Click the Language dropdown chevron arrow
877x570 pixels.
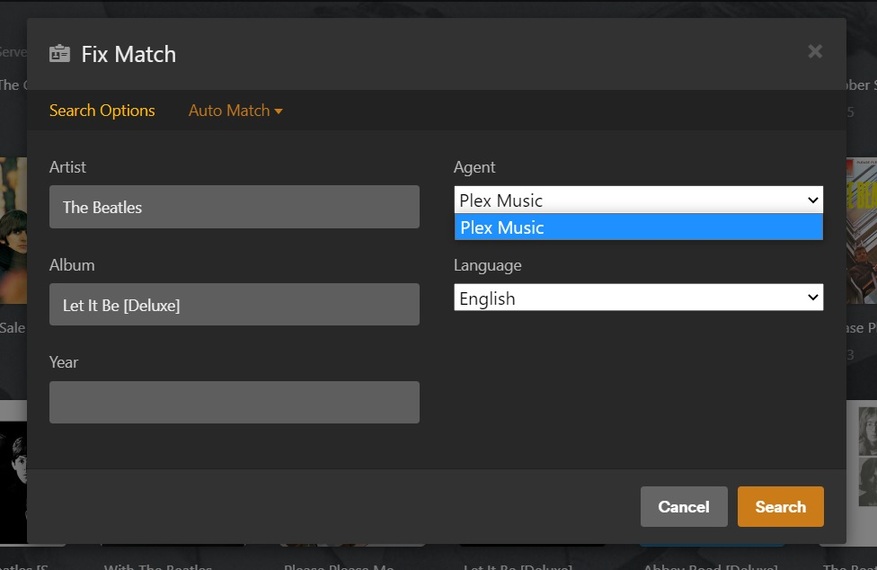[813, 297]
